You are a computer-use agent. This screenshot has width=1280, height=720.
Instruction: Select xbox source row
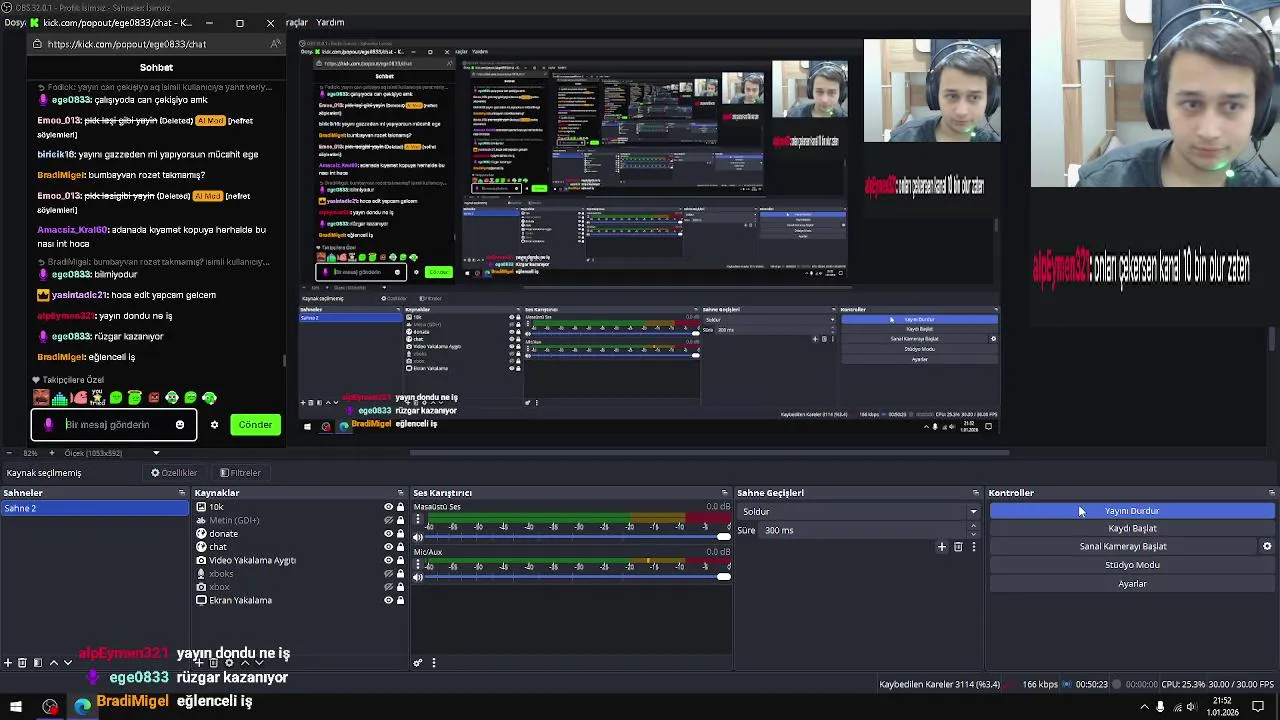pos(300,587)
